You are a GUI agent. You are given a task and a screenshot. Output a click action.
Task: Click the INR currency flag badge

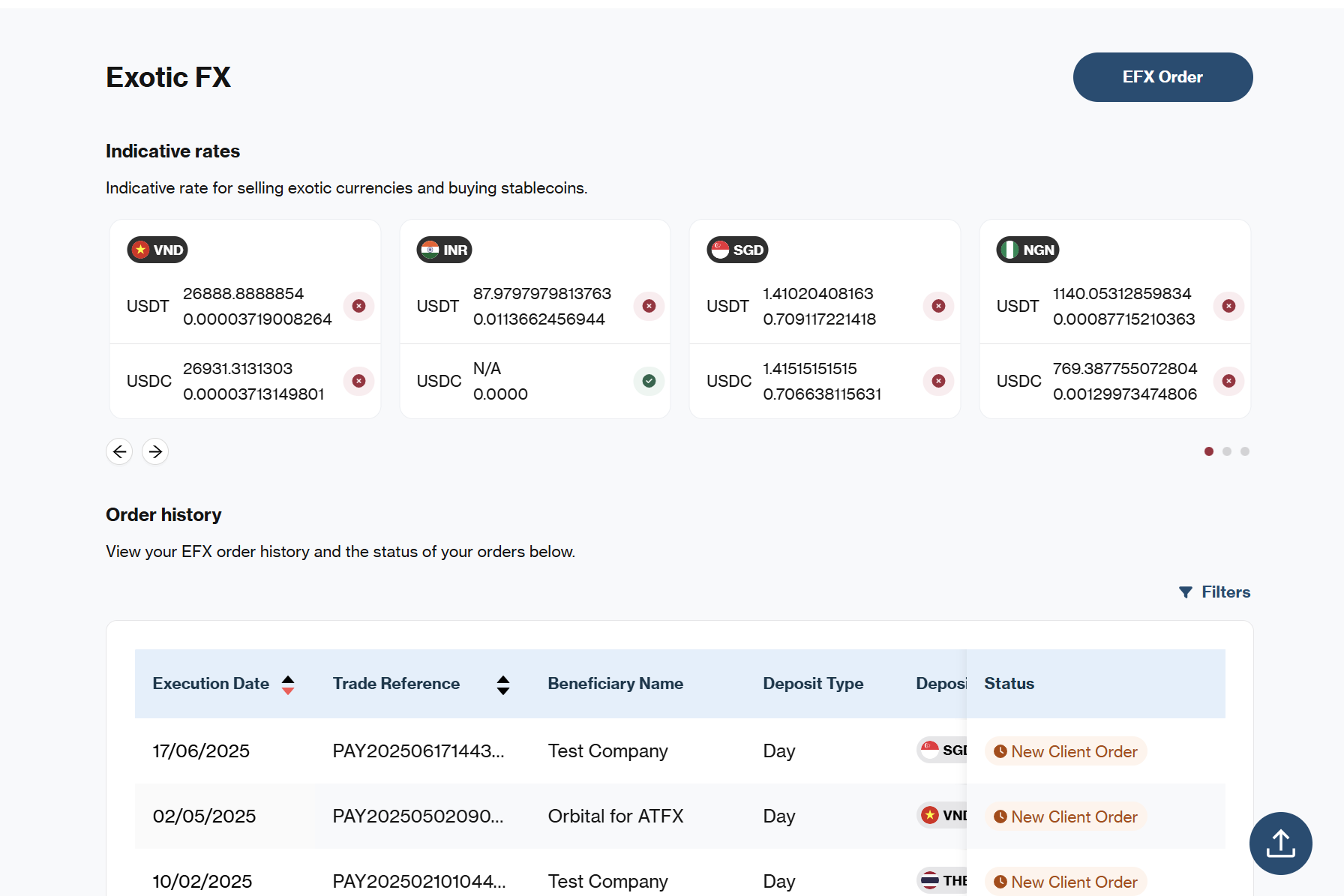point(444,250)
